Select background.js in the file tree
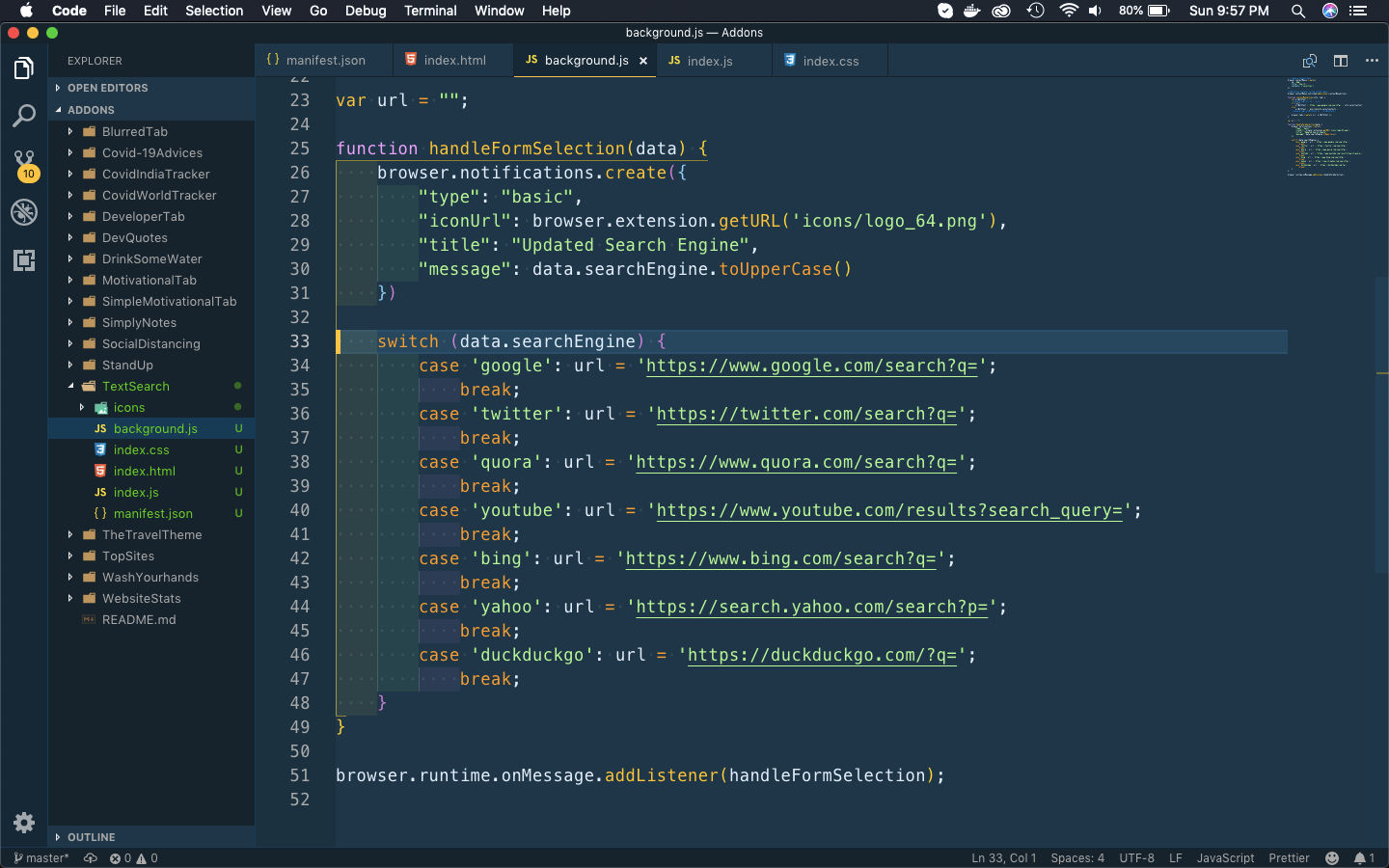Viewport: 1389px width, 868px height. coord(151,428)
